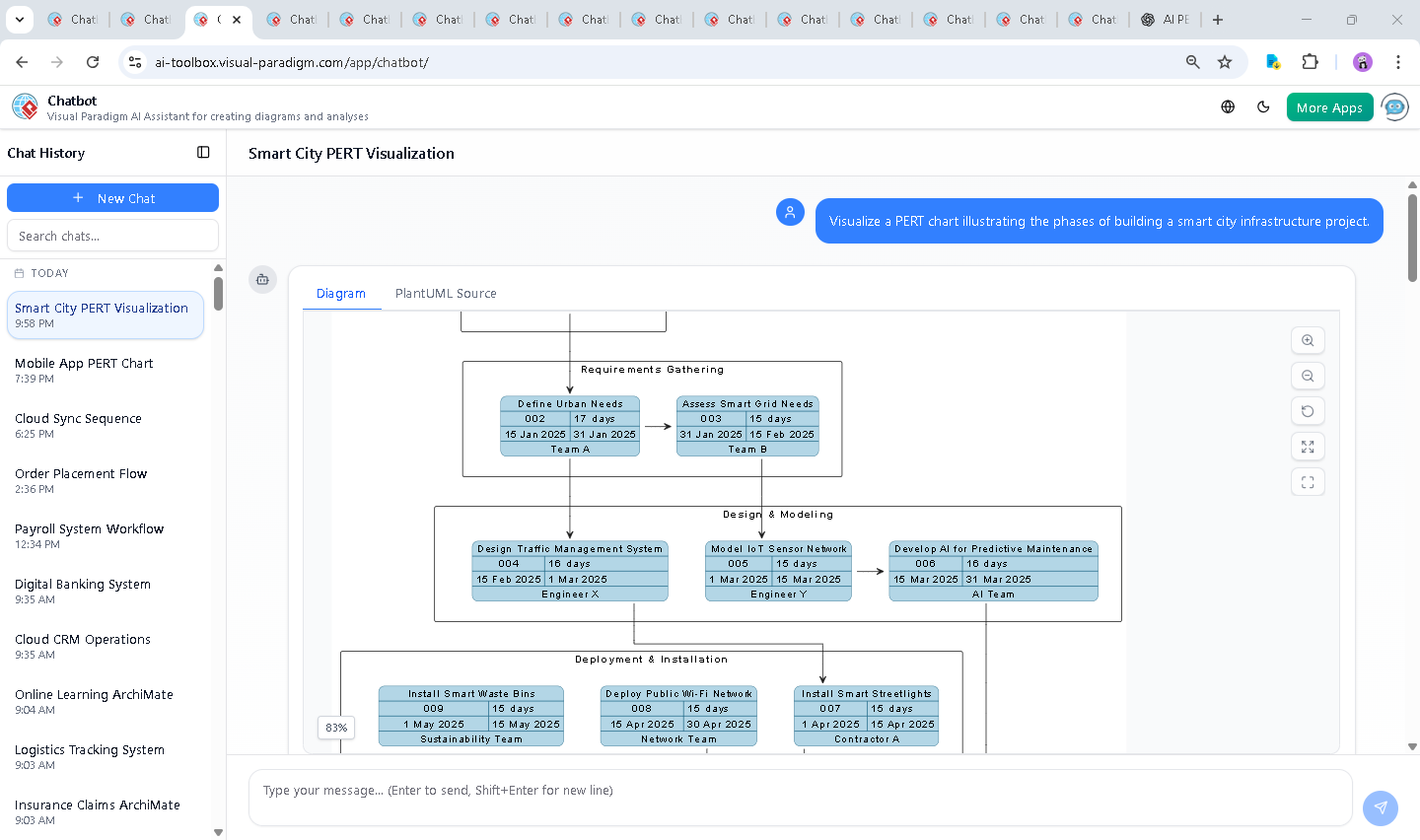Click the fit-to-screen diagram icon
This screenshot has height=840, width=1420.
pos(1308,447)
